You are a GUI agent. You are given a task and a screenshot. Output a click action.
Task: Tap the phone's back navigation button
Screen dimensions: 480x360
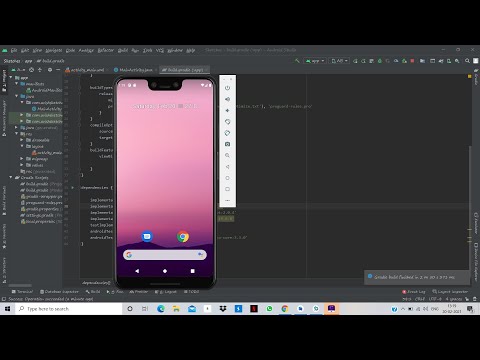pos(137,271)
